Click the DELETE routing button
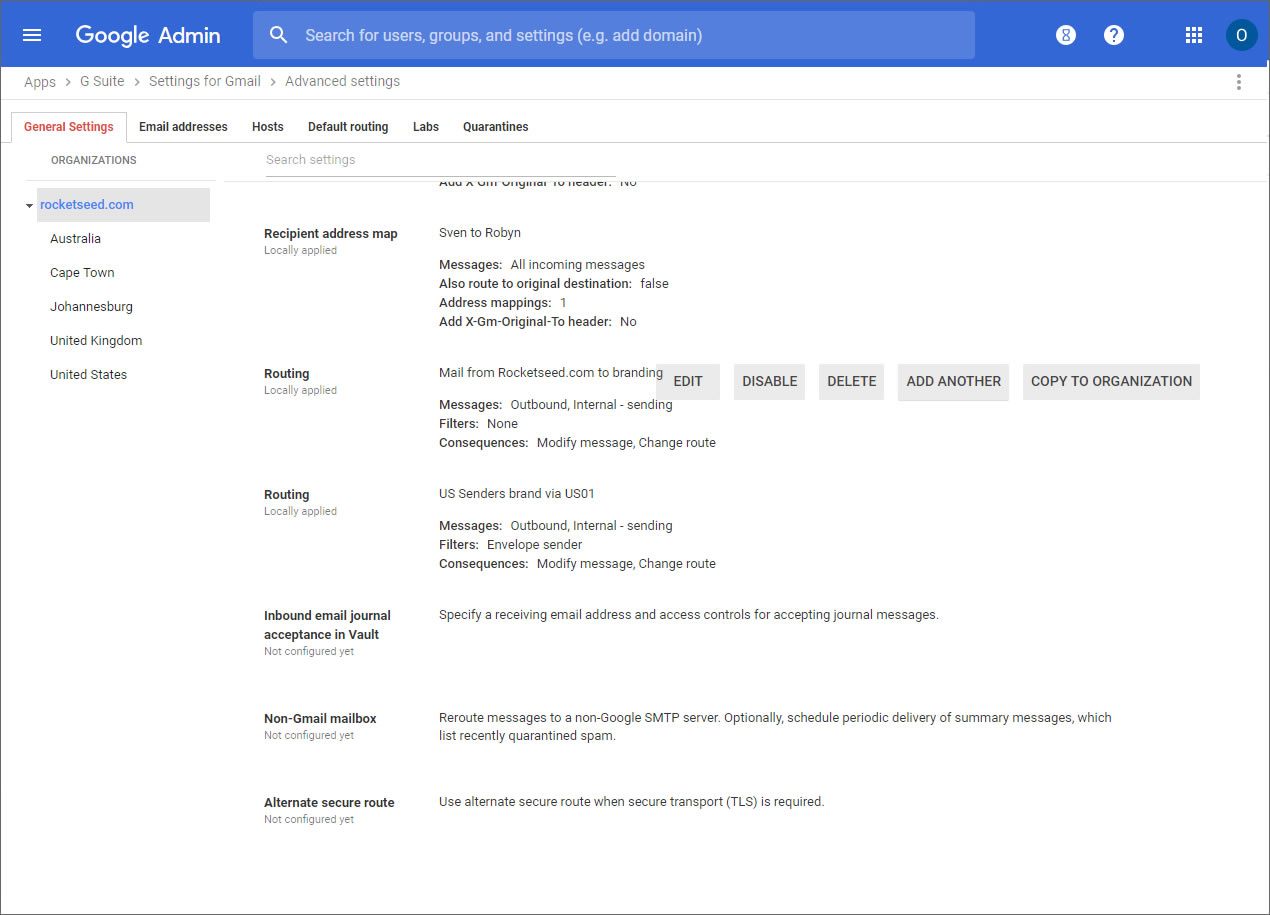The width and height of the screenshot is (1270, 915). 851,381
